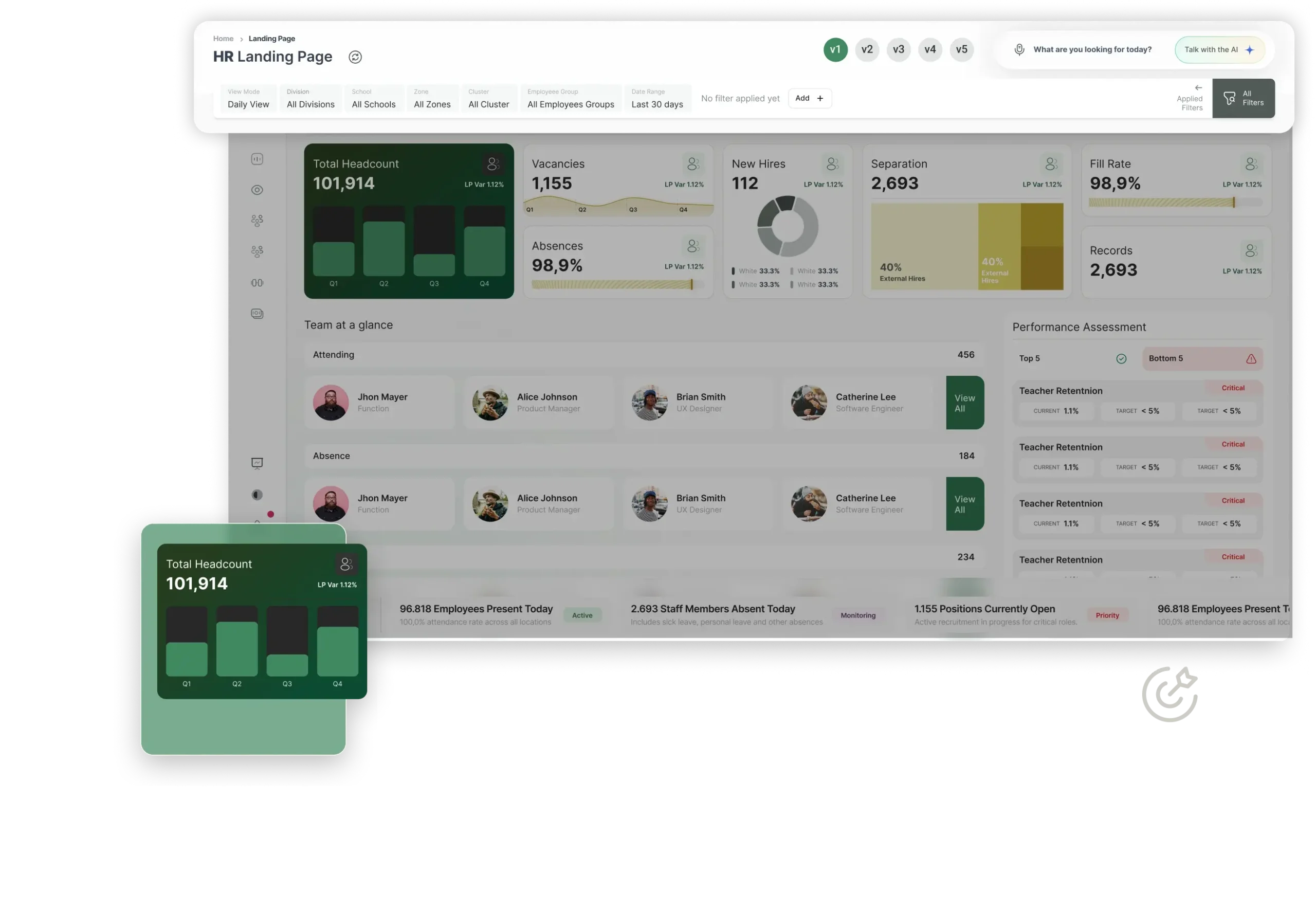Switch to version v2
The width and height of the screenshot is (1316, 909).
867,49
